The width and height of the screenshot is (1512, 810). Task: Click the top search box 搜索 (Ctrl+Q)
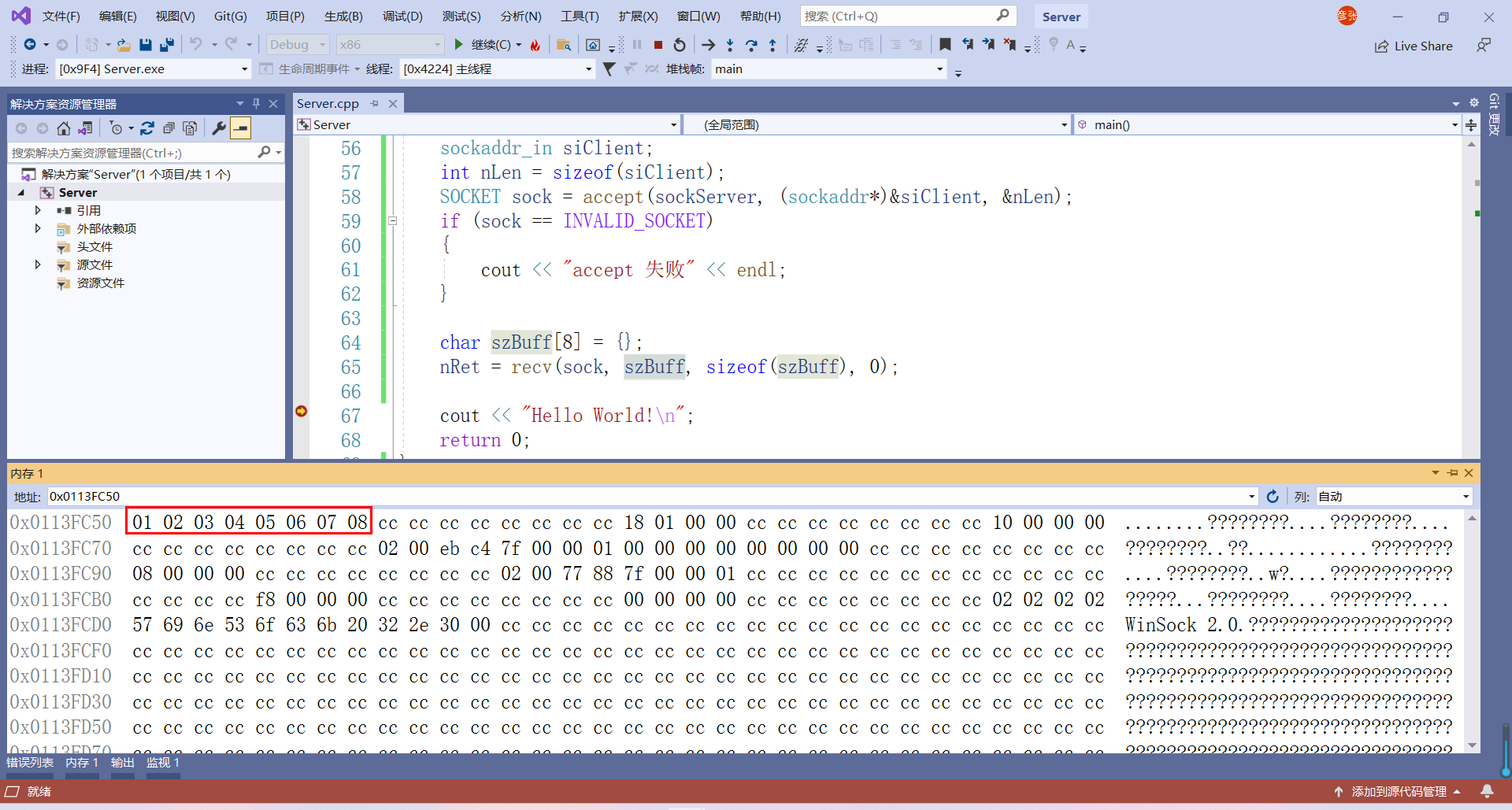click(x=908, y=16)
